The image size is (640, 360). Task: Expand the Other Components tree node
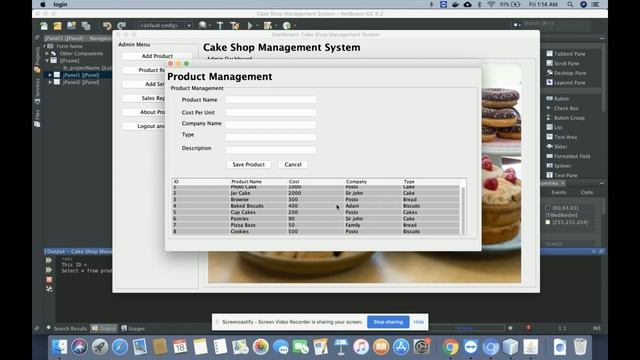click(x=47, y=53)
